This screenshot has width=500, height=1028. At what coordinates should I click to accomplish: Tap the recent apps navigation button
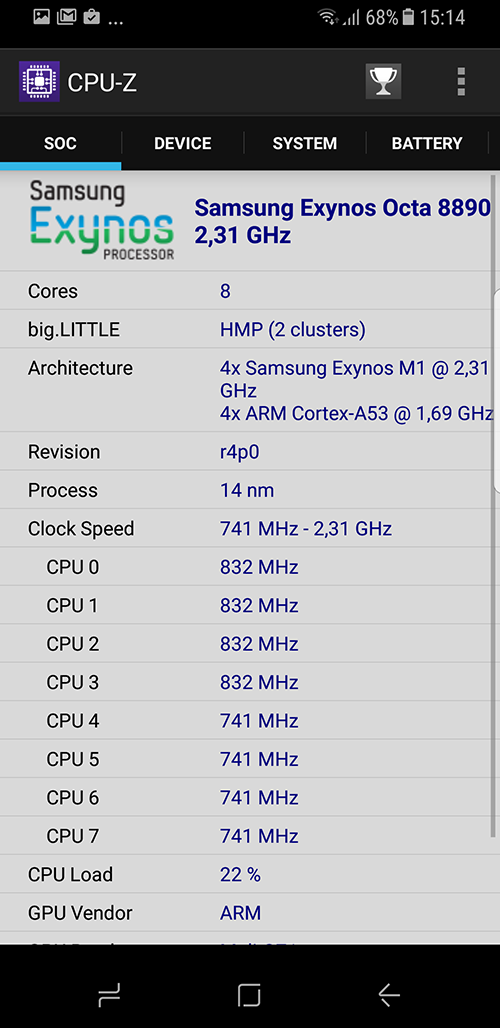(x=109, y=995)
